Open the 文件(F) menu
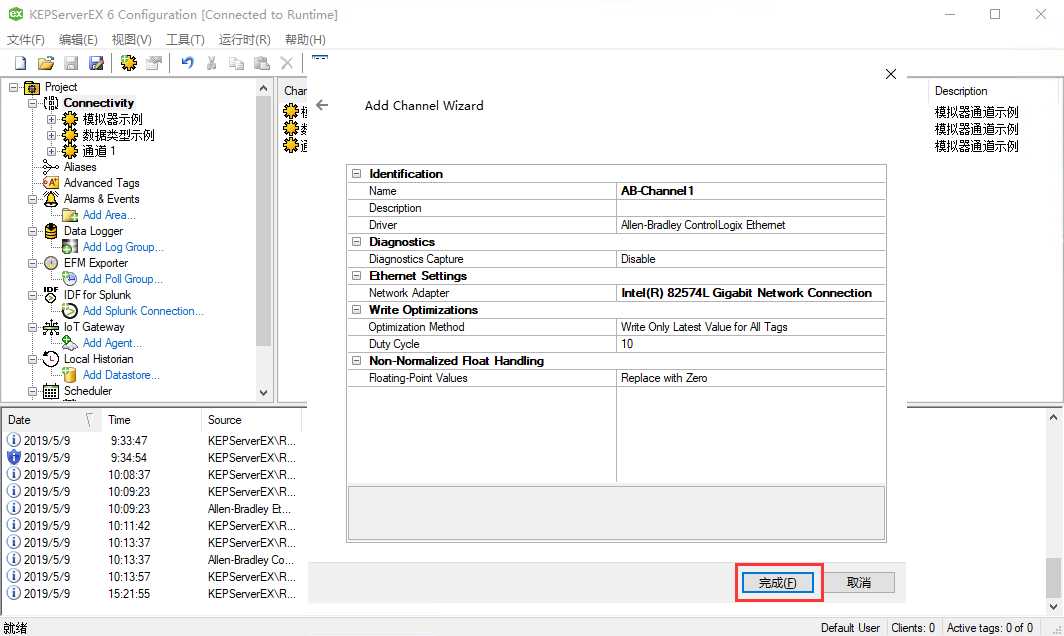This screenshot has height=636, width=1064. [26, 39]
